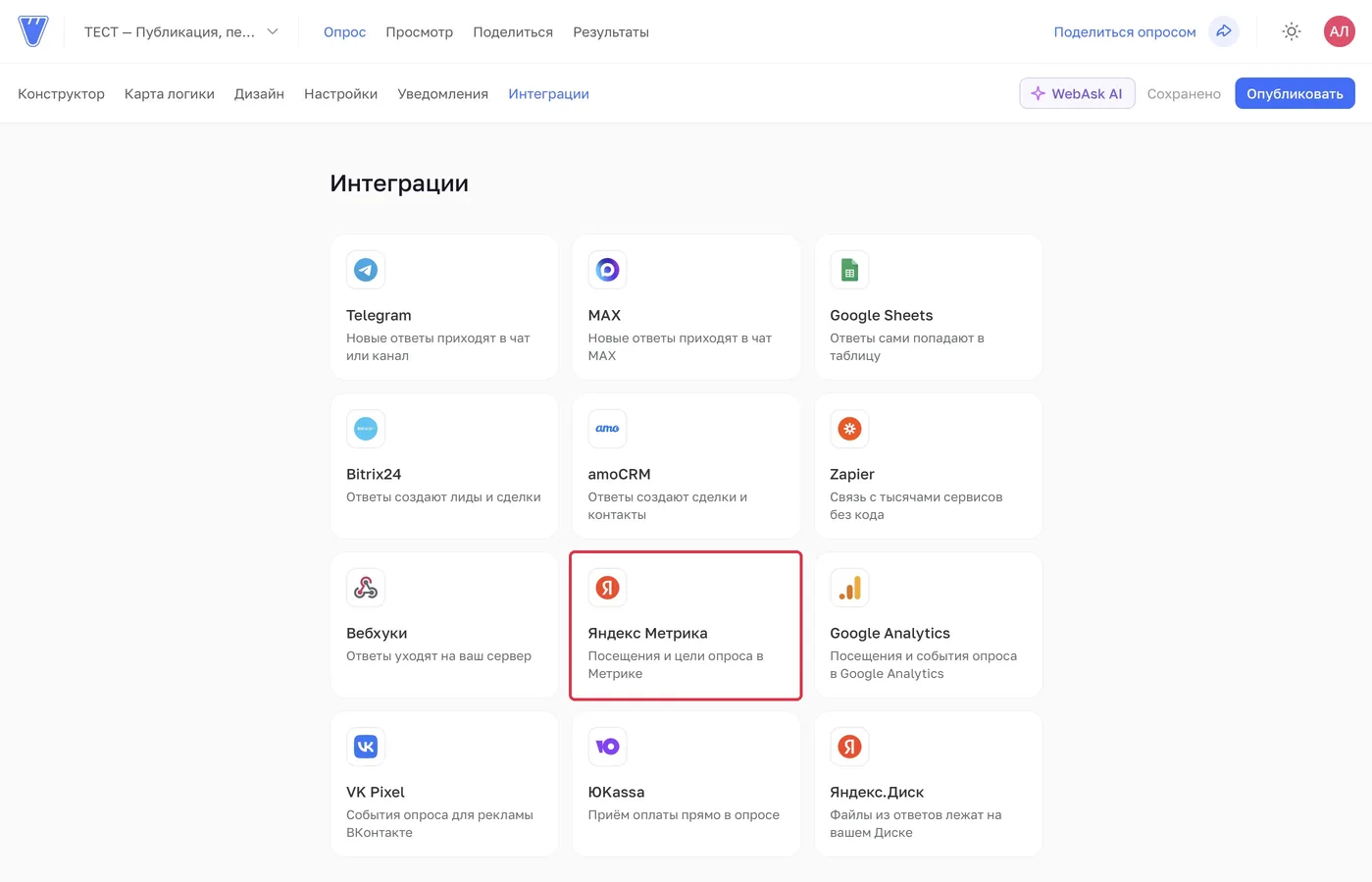This screenshot has width=1372, height=882.
Task: Switch to the Просмотр tab
Action: pos(419,32)
